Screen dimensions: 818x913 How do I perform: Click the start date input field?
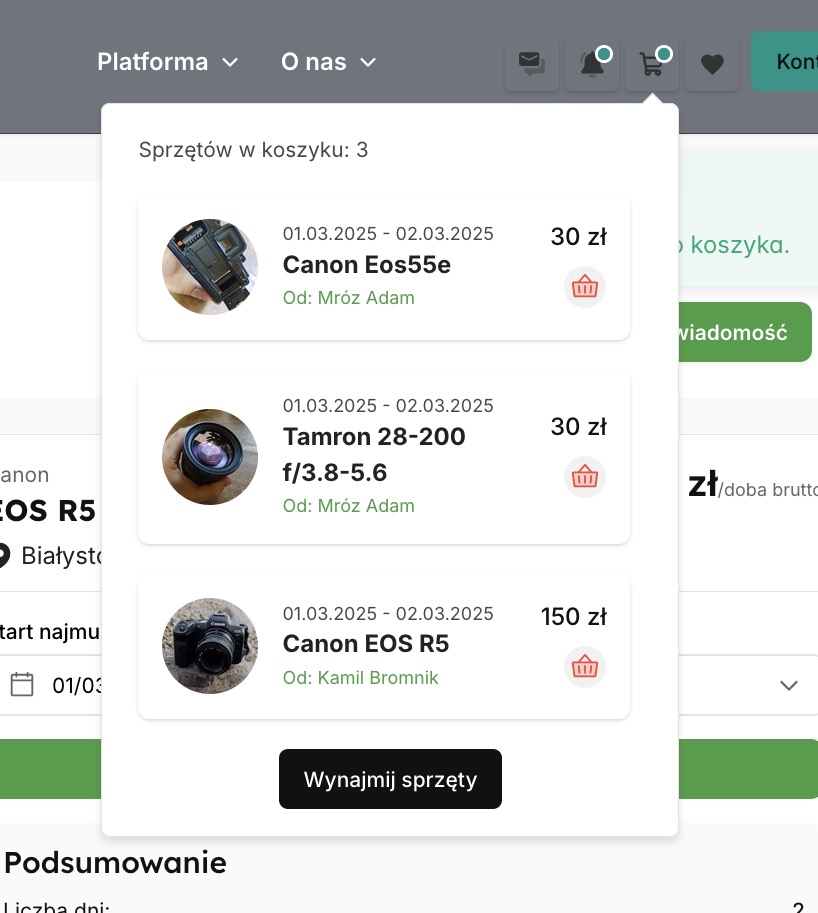pos(75,685)
